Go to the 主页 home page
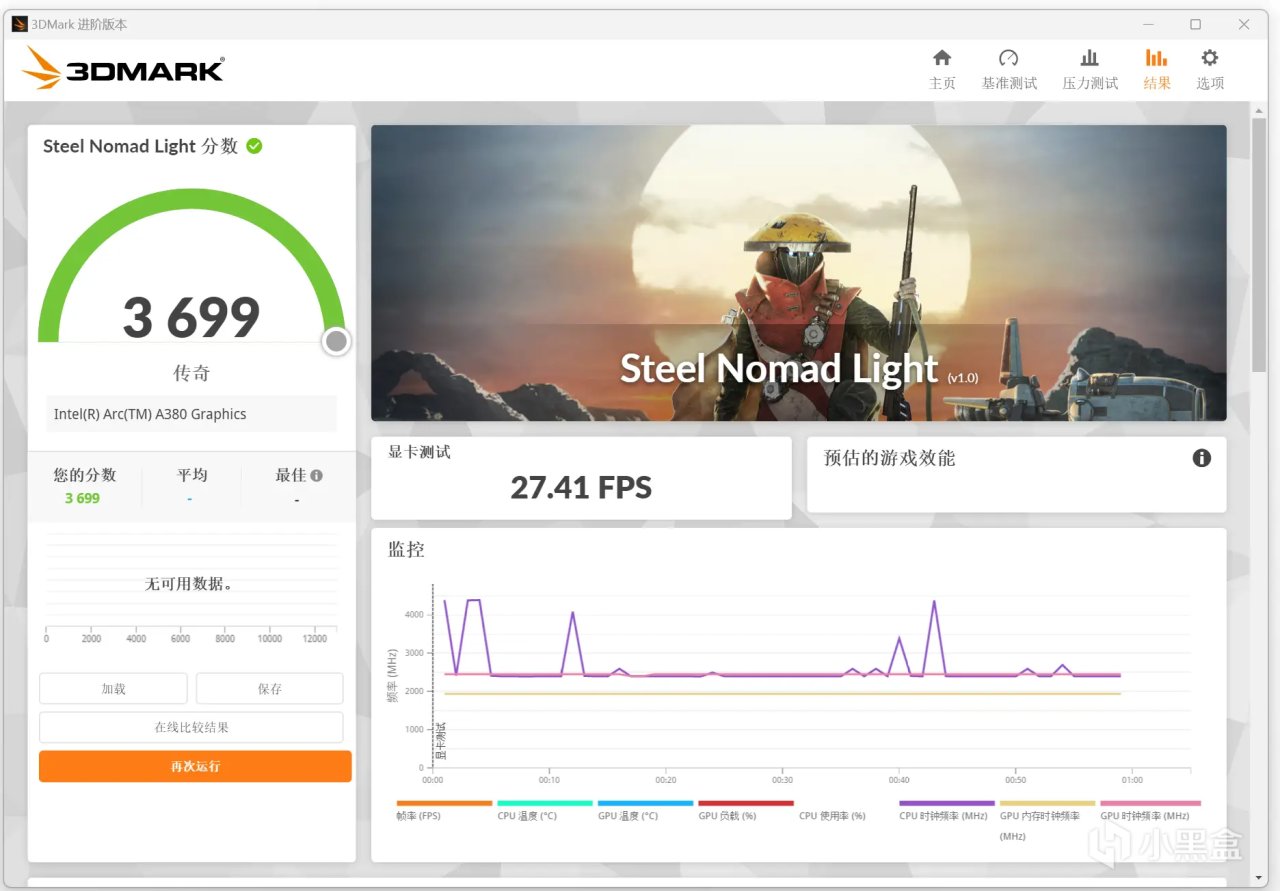Image resolution: width=1280 pixels, height=891 pixels. pyautogui.click(x=942, y=69)
